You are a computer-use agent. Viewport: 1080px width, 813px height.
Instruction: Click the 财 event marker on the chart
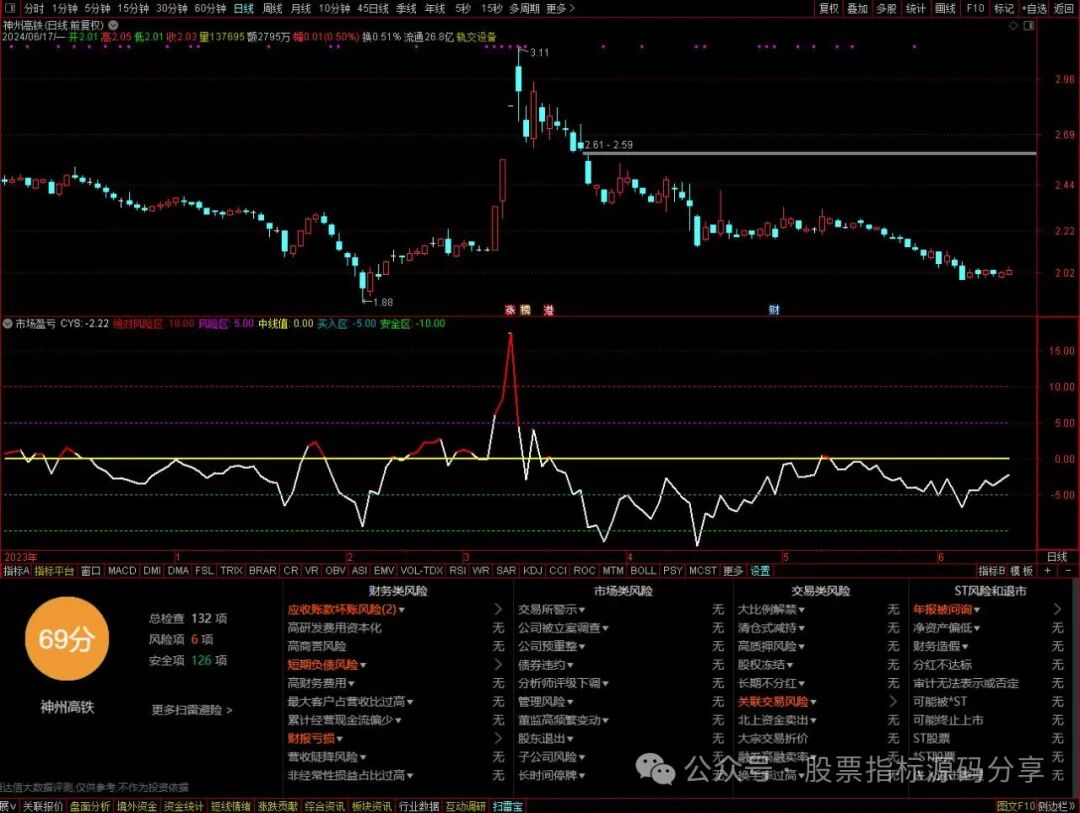click(x=773, y=310)
